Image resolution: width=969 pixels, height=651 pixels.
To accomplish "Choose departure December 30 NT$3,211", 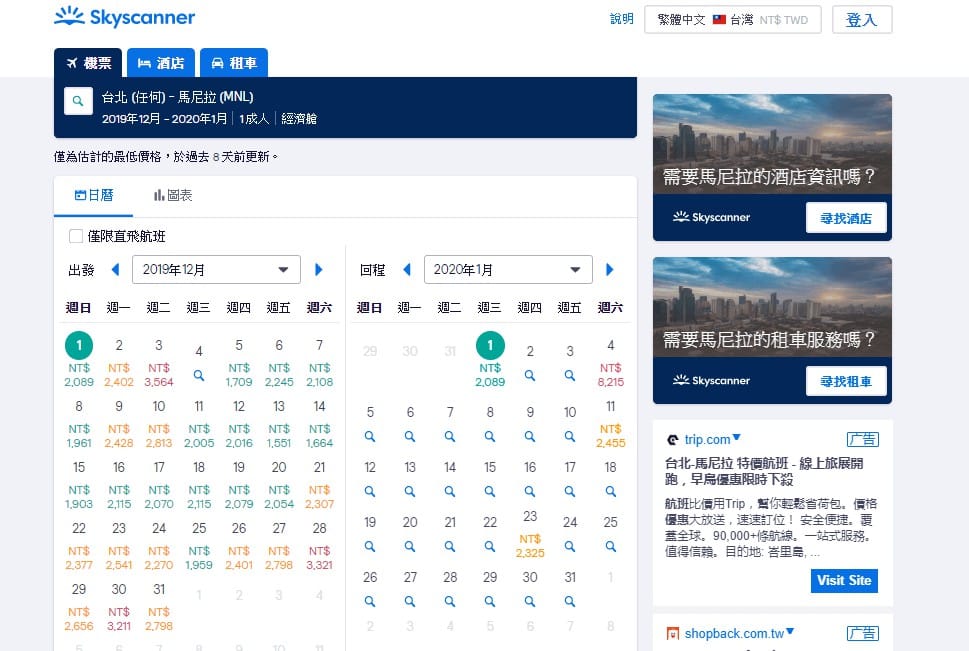I will coord(119,607).
